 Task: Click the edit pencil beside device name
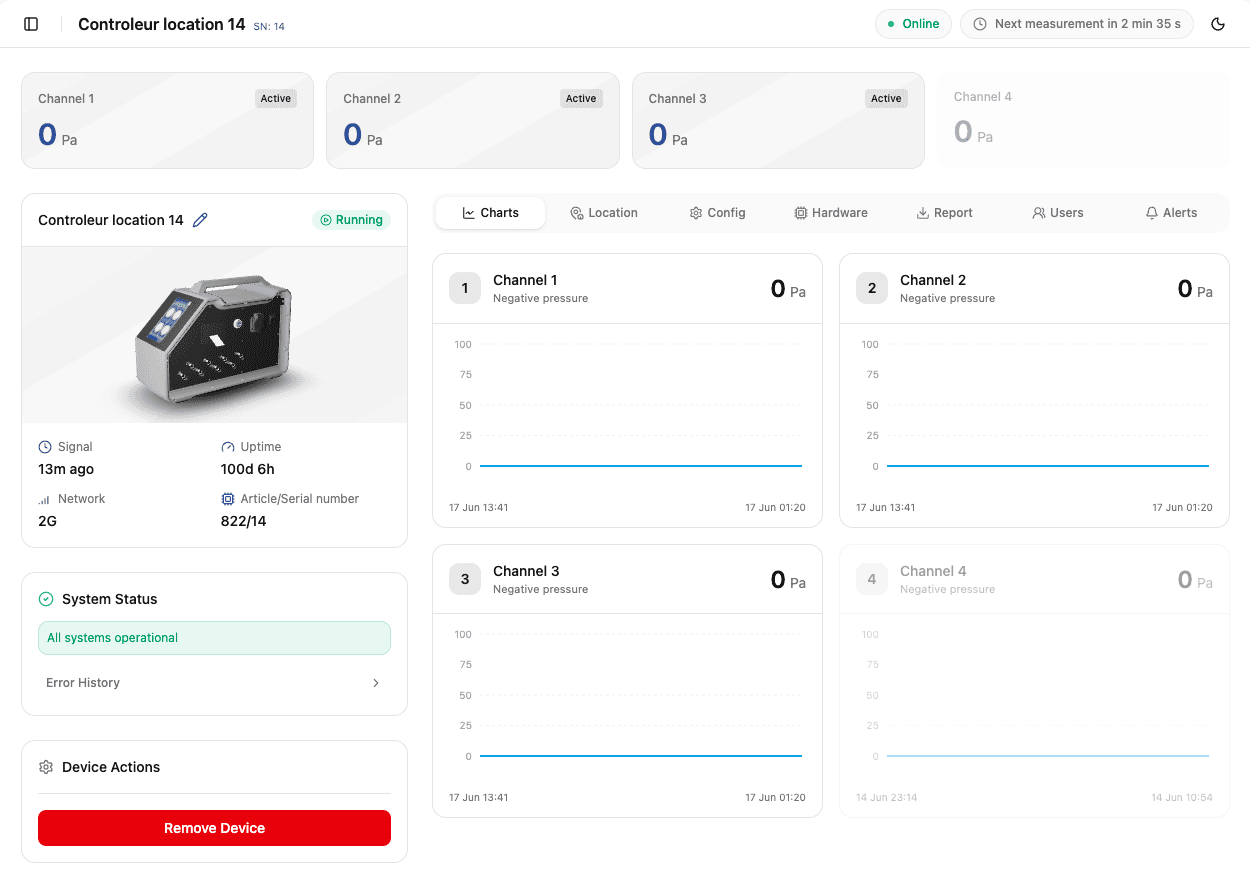click(x=200, y=220)
